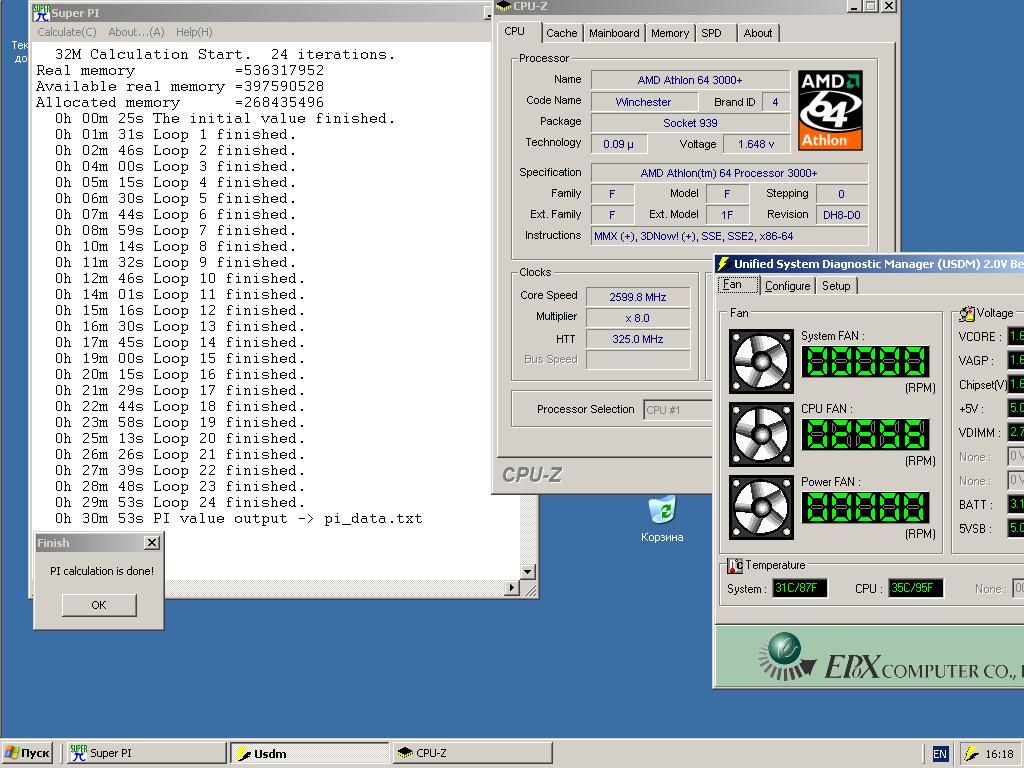Click the Power FAN RPM display

pyautogui.click(x=865, y=507)
